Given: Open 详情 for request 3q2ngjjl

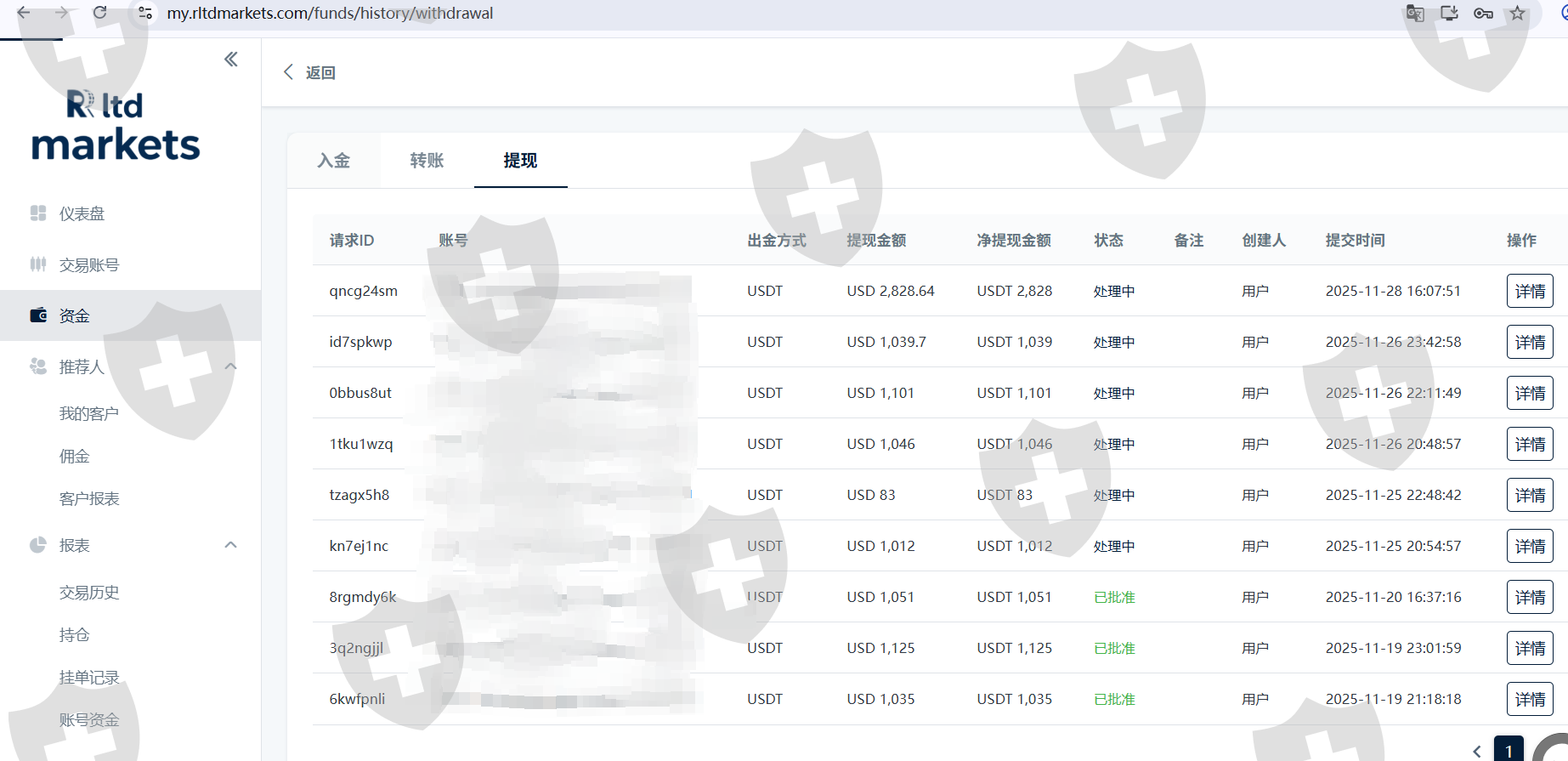Looking at the screenshot, I should tap(1530, 648).
